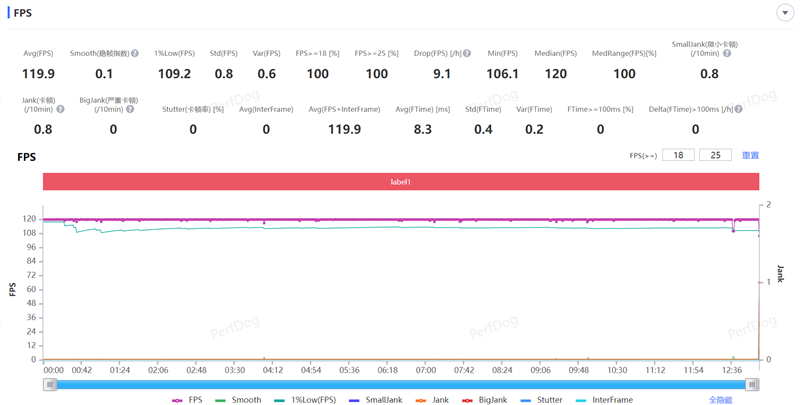Click help icon beside SmallJank metric
The height and width of the screenshot is (405, 800).
(726, 53)
